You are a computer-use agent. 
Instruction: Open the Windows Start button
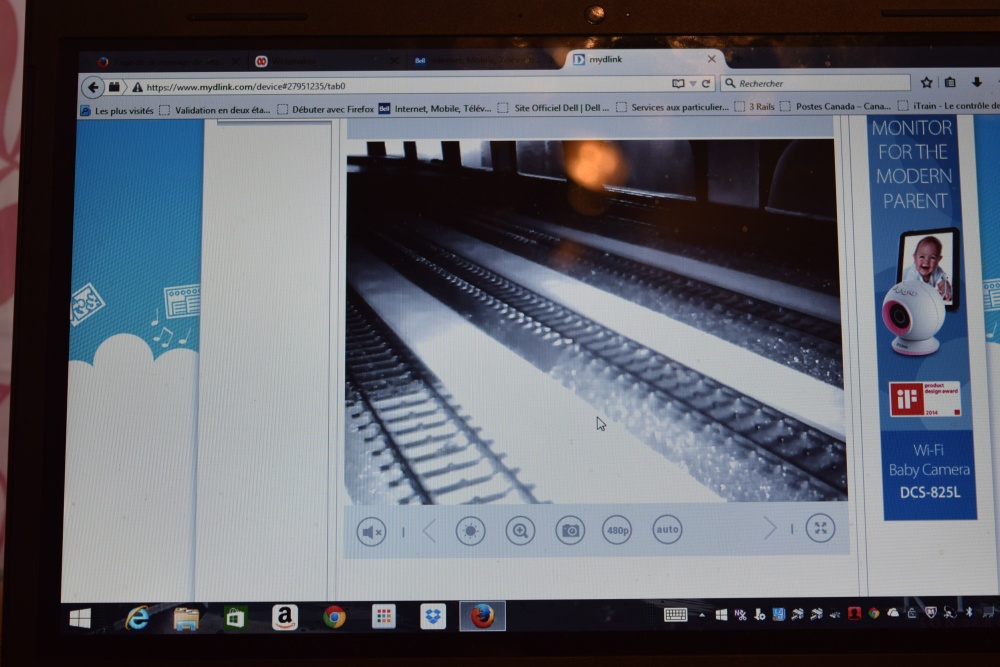pyautogui.click(x=80, y=619)
